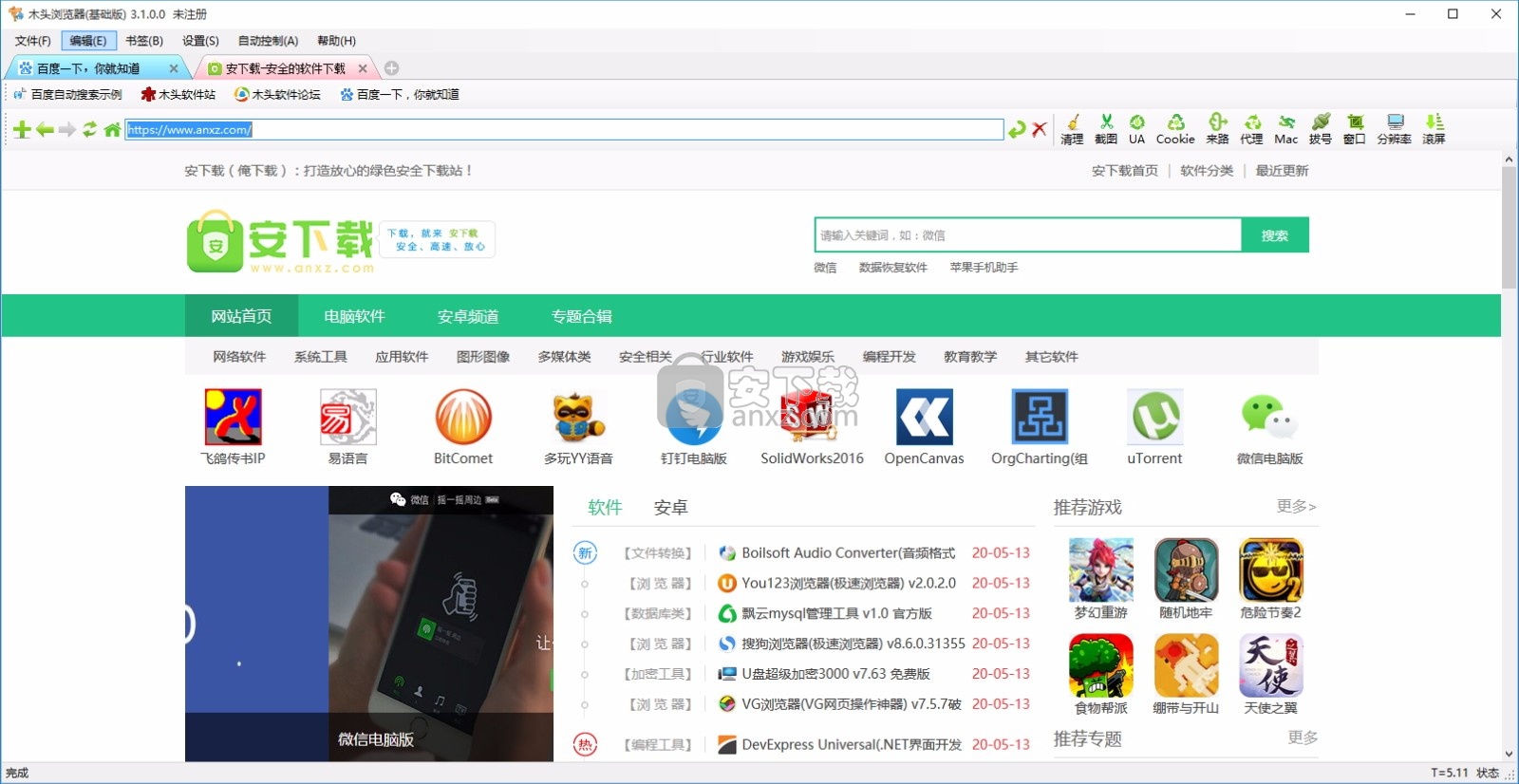Open the 网络软件 category link
1519x784 pixels.
[x=239, y=357]
